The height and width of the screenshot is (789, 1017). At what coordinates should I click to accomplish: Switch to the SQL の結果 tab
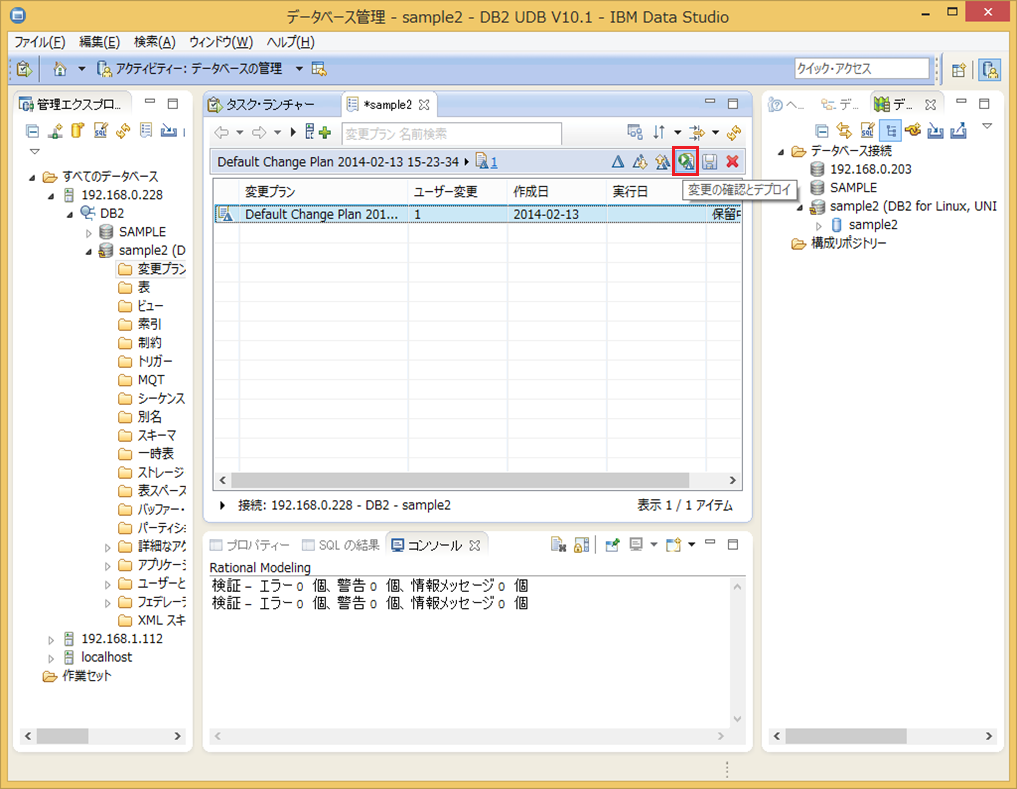341,545
